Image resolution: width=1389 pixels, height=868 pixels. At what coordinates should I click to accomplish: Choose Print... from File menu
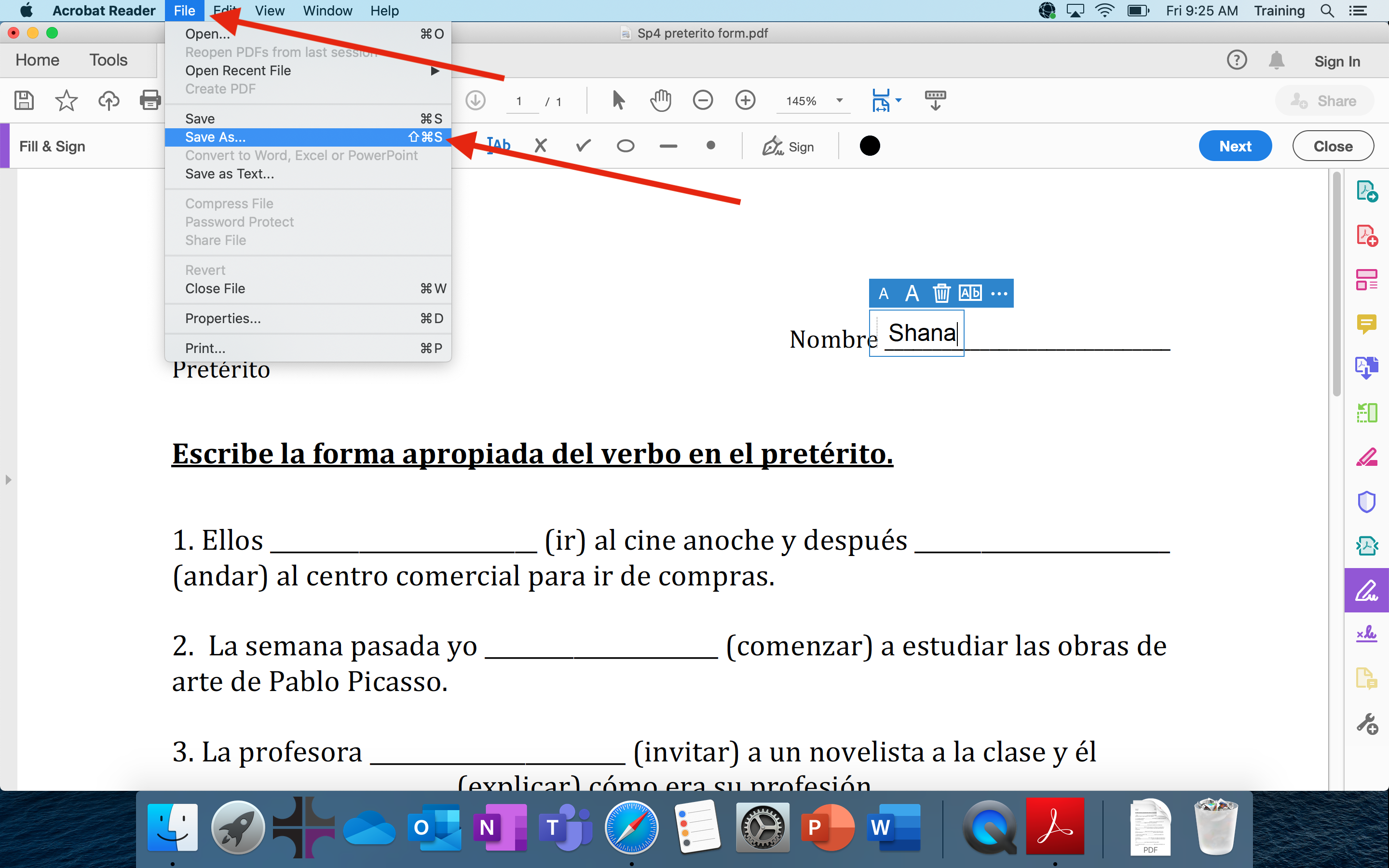coord(205,348)
